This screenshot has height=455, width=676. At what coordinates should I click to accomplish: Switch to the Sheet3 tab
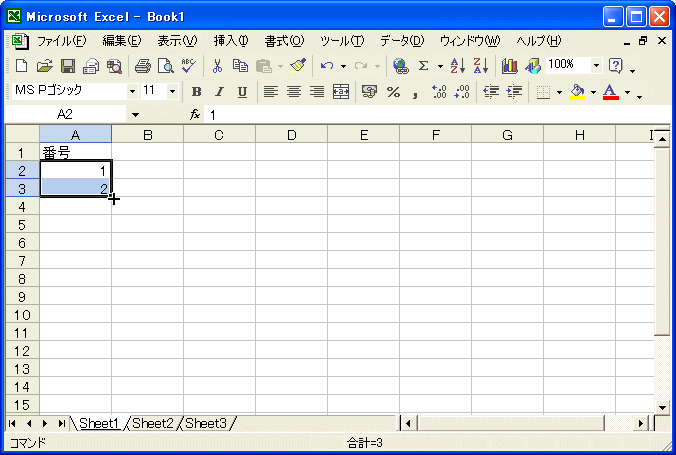click(206, 424)
